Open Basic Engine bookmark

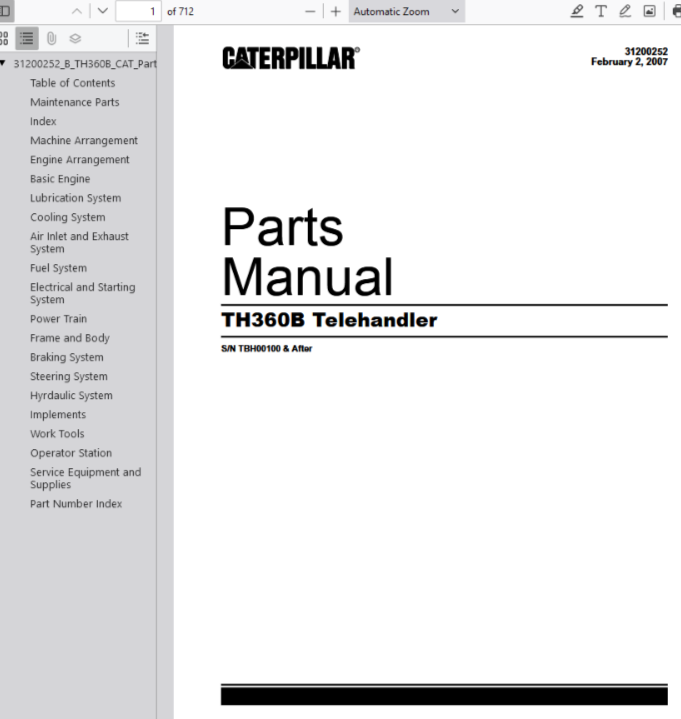pos(60,179)
